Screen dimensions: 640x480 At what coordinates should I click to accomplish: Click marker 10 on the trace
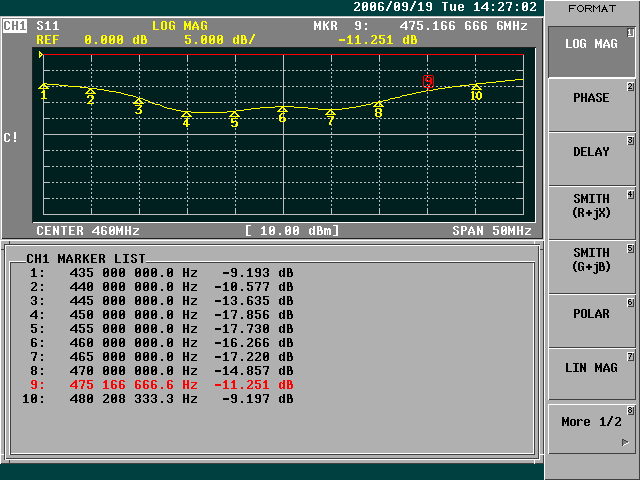click(x=476, y=93)
